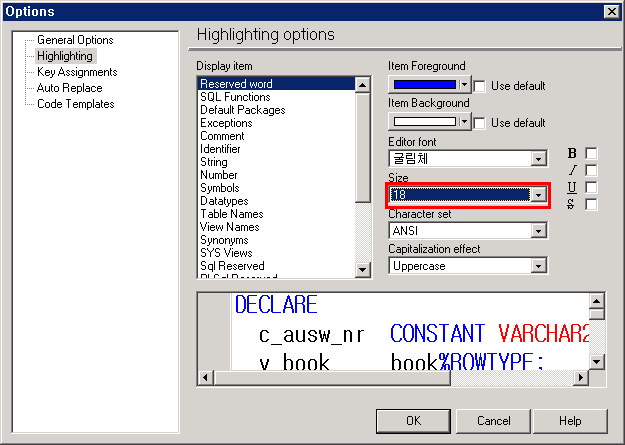Open the Size dropdown list
The width and height of the screenshot is (625, 445).
[540, 195]
